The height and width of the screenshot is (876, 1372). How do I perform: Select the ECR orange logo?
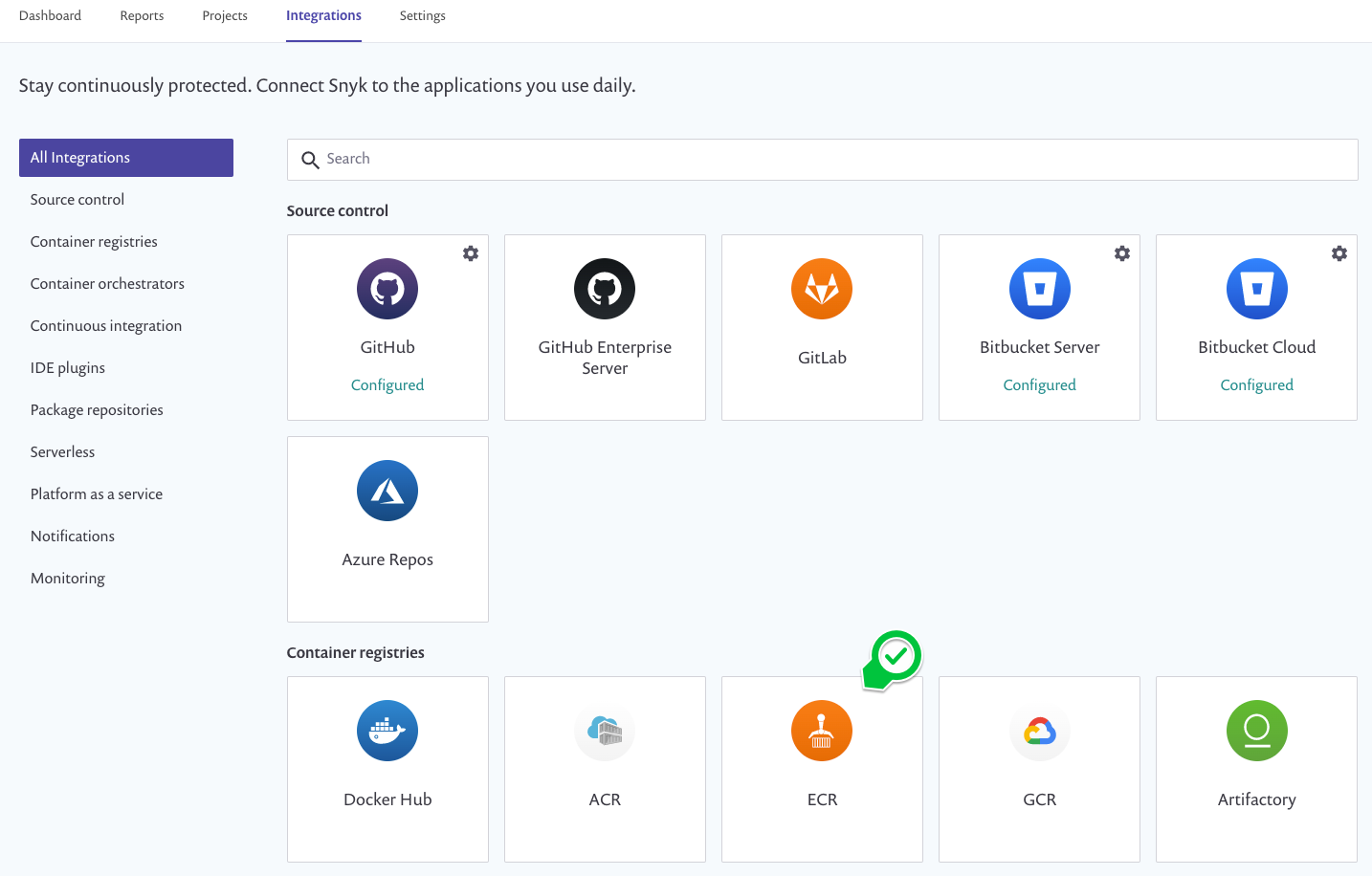[x=822, y=731]
